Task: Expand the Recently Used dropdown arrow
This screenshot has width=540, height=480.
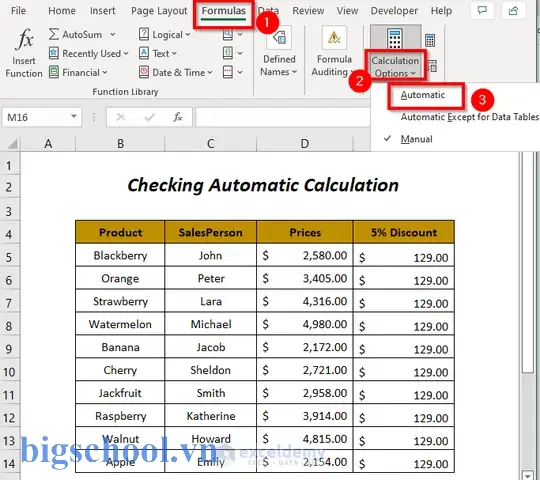Action: (x=126, y=53)
